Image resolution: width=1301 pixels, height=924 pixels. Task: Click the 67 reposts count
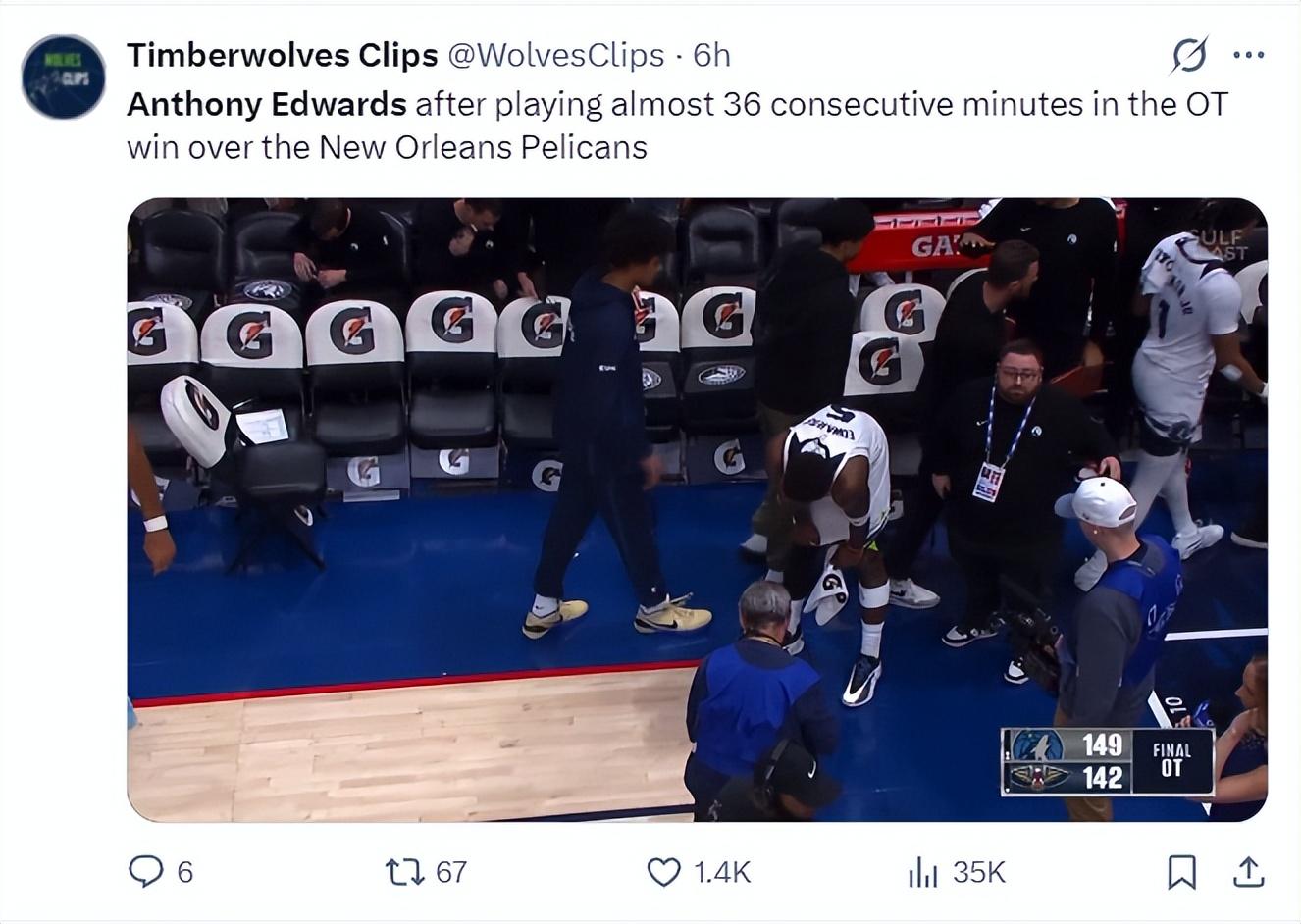click(x=451, y=872)
